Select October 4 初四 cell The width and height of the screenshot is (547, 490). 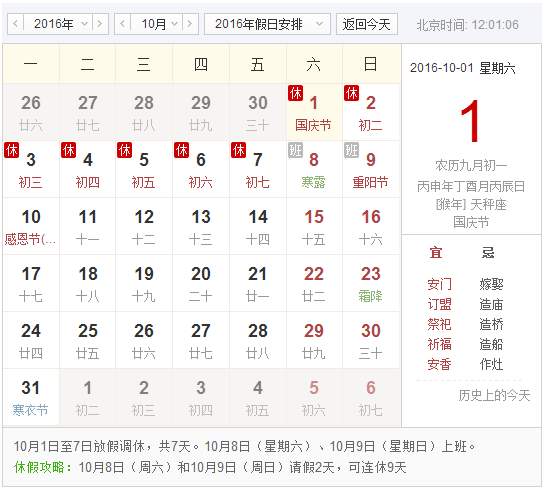point(88,169)
